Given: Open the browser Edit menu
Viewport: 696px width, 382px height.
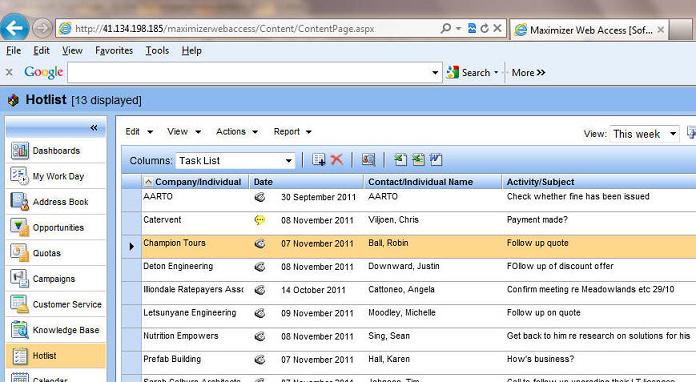Looking at the screenshot, I should tap(41, 51).
